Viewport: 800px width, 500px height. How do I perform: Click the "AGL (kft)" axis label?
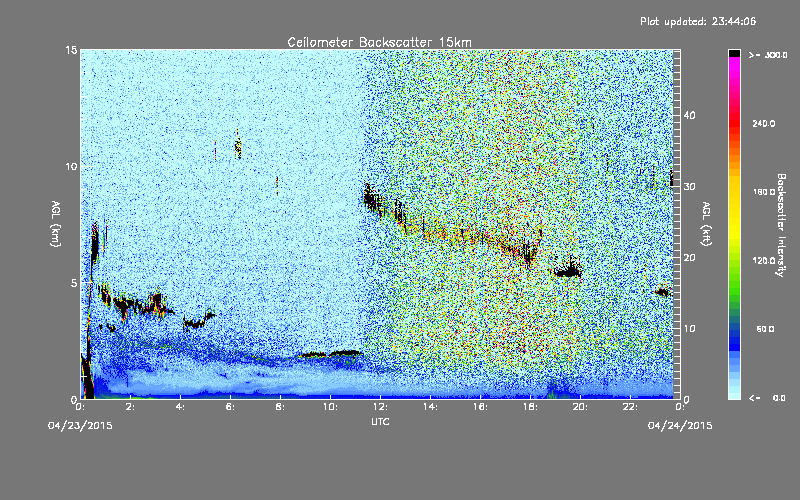(706, 224)
